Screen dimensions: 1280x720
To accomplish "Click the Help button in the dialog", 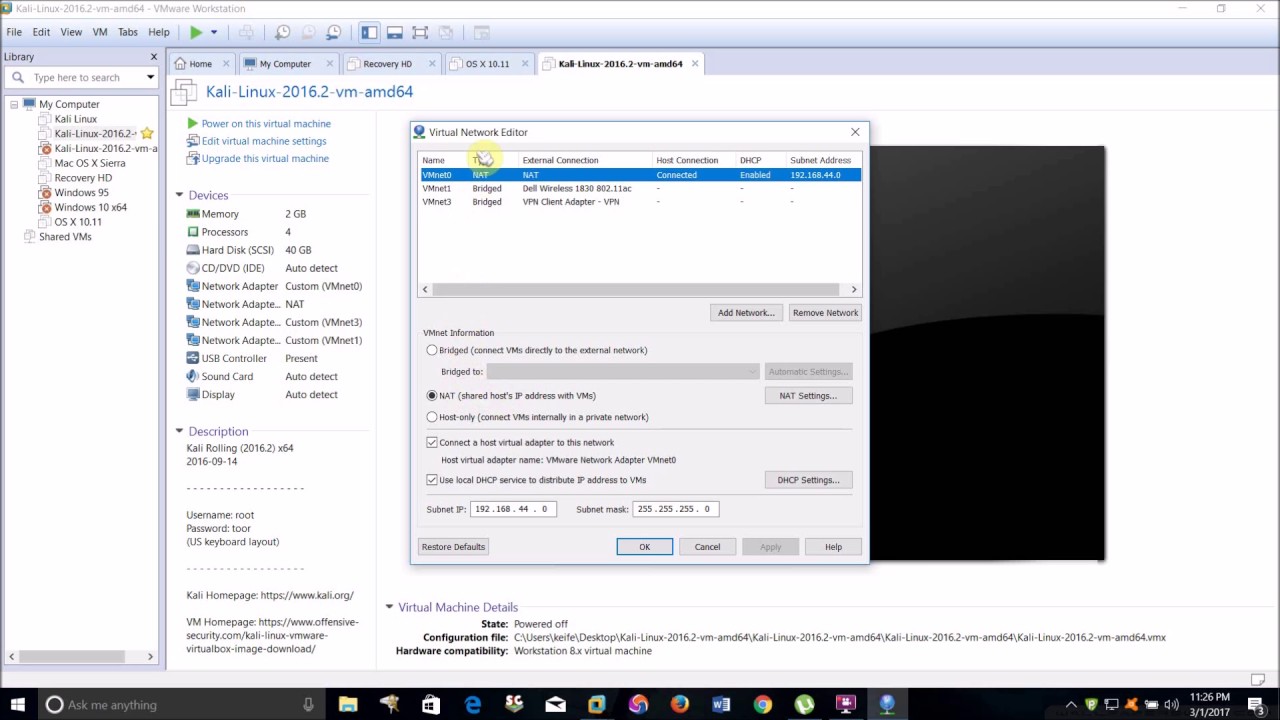I will pos(833,547).
